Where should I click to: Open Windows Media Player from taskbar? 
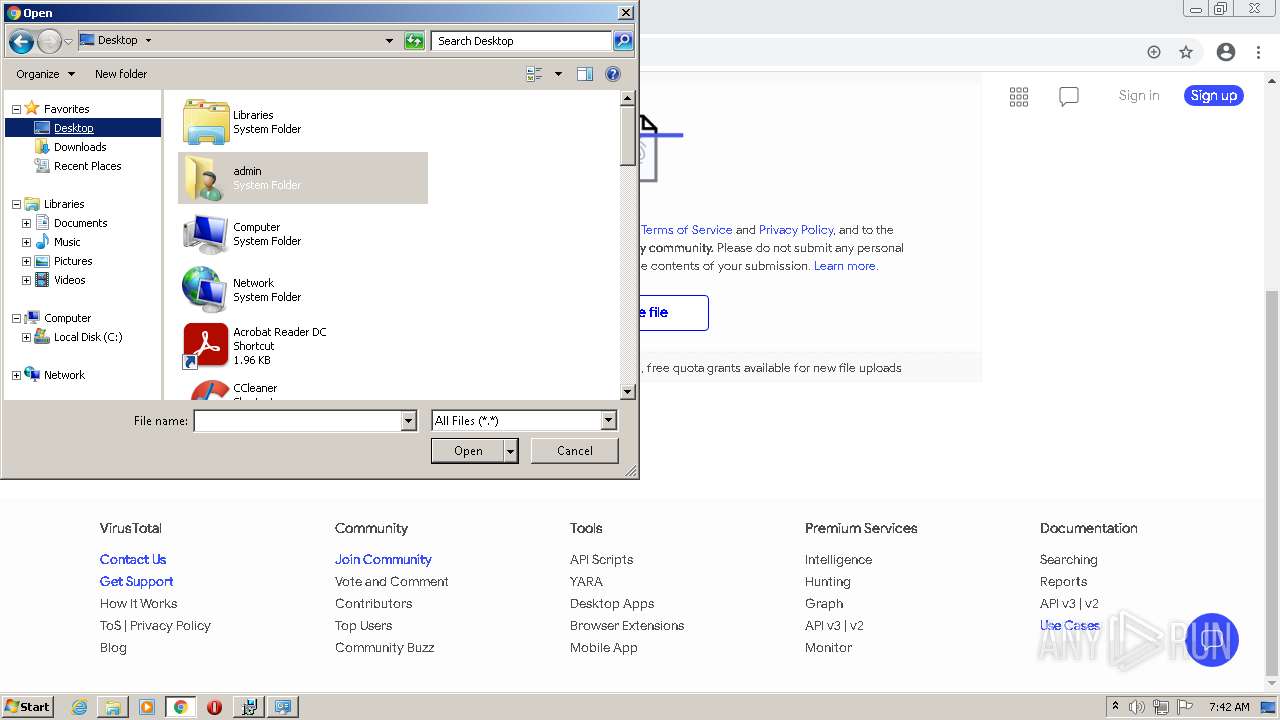(147, 707)
